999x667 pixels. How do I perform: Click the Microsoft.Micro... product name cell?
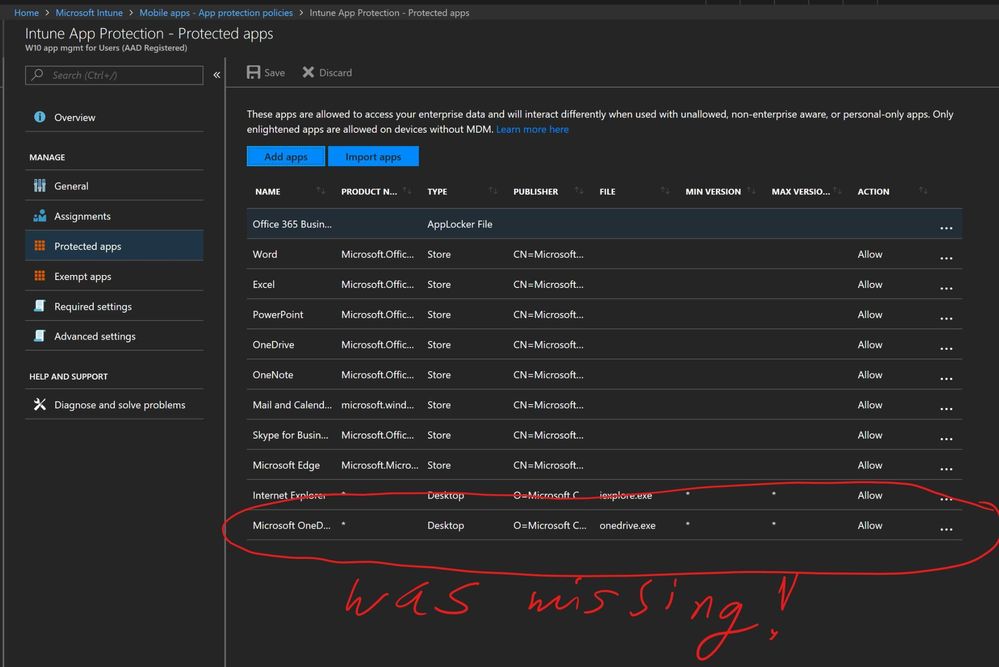point(380,465)
